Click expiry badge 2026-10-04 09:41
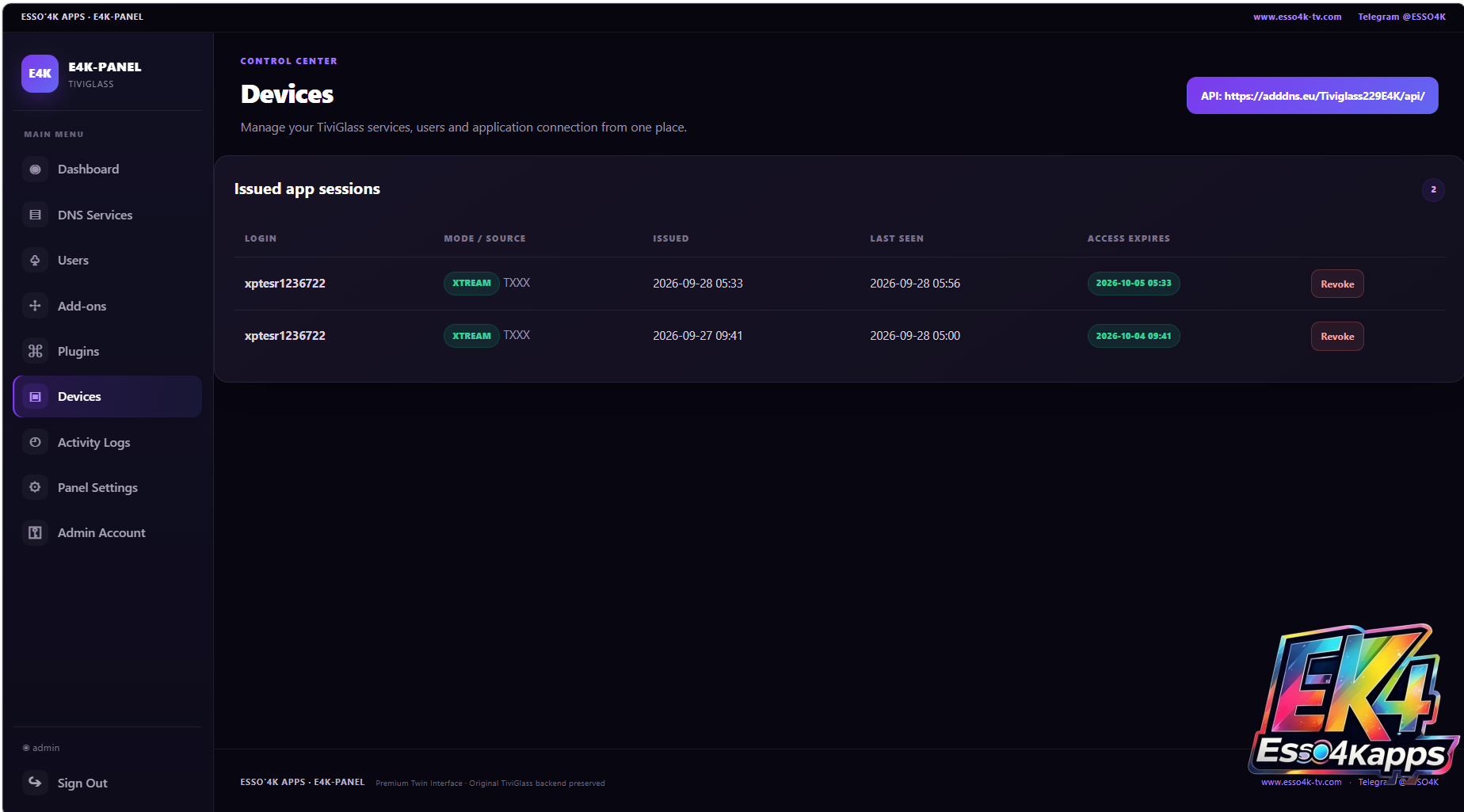The height and width of the screenshot is (812, 1464). click(1133, 336)
